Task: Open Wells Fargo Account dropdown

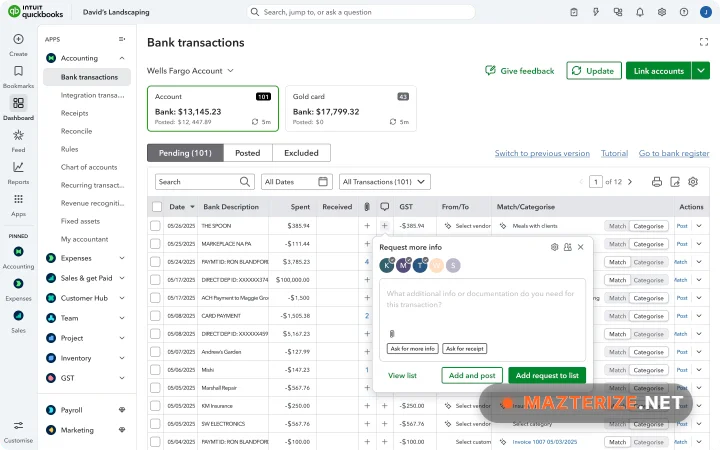Action: (190, 71)
